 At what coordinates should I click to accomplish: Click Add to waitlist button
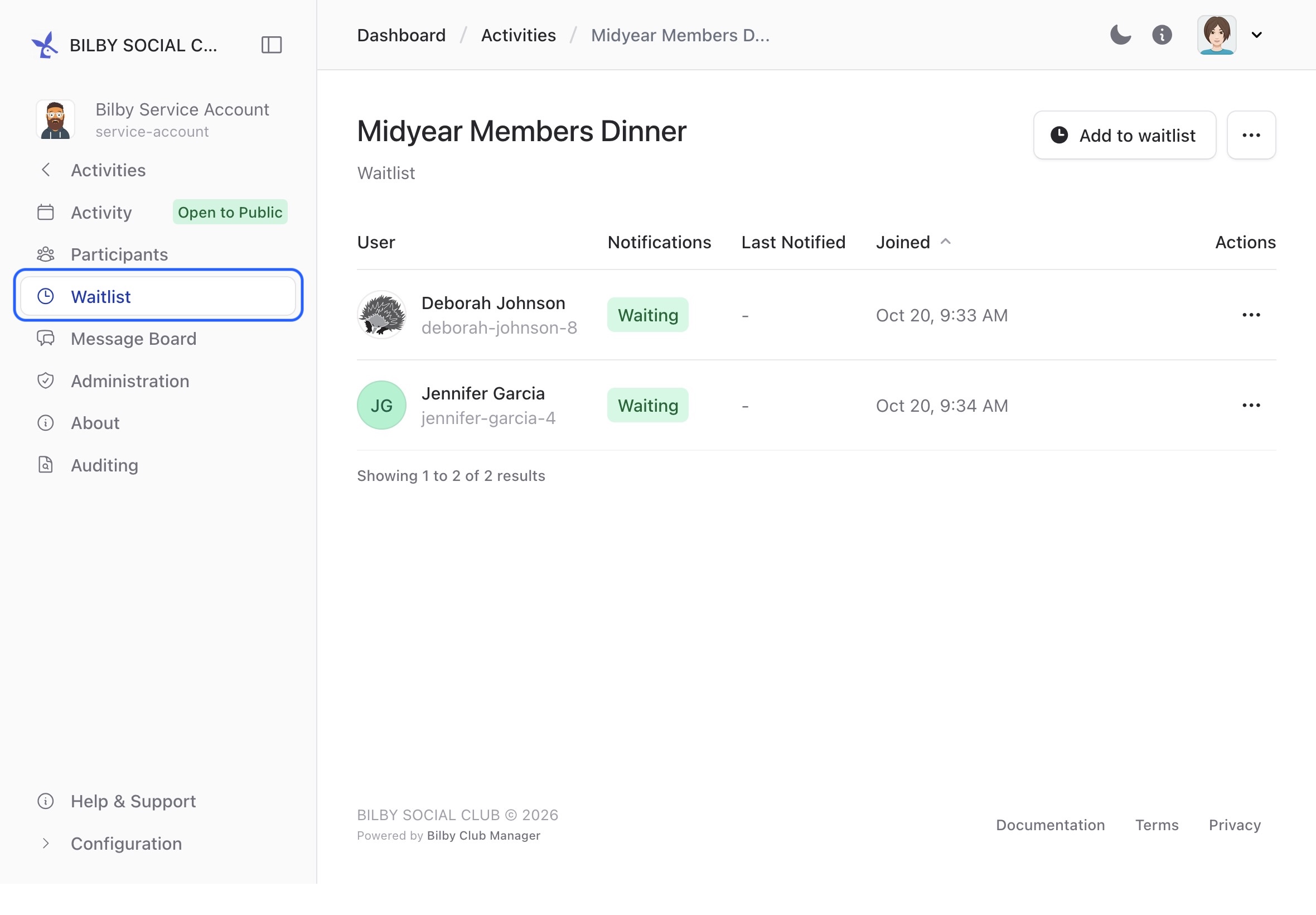click(x=1124, y=136)
